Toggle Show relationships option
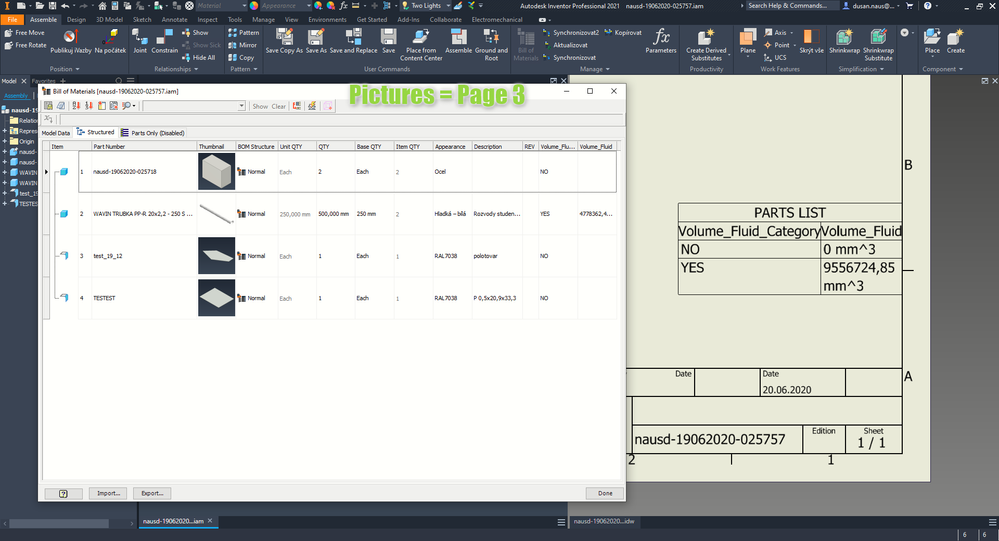999x541 pixels. pos(195,32)
